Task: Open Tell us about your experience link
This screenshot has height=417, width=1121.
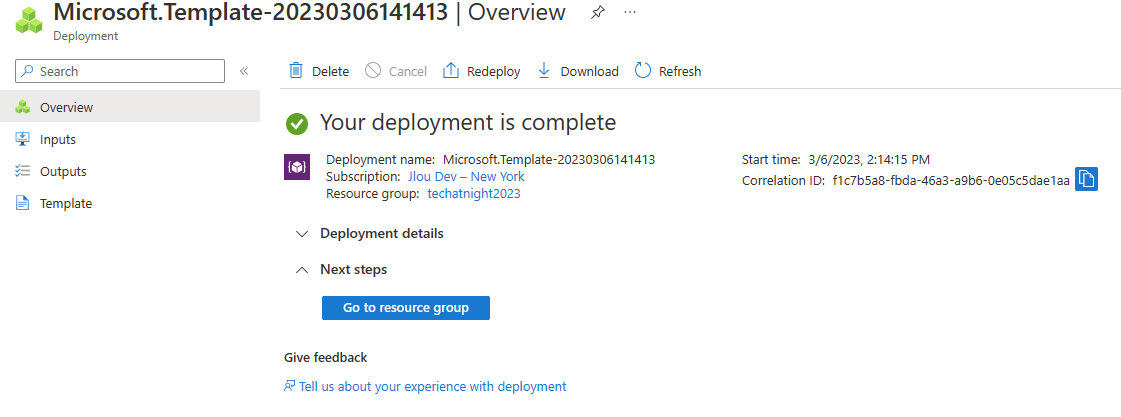Action: point(433,386)
